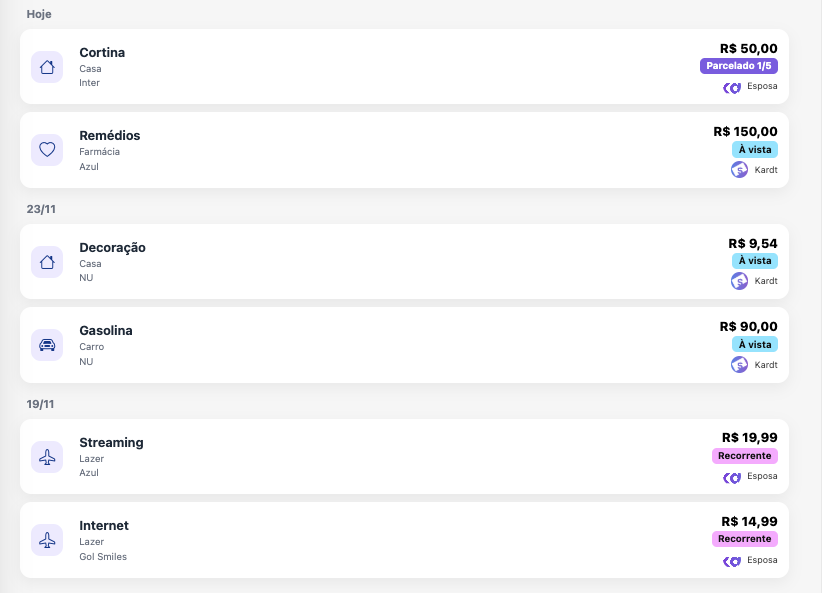The image size is (822, 593).
Task: Select the Recorrente badge on Streaming
Action: pos(745,456)
